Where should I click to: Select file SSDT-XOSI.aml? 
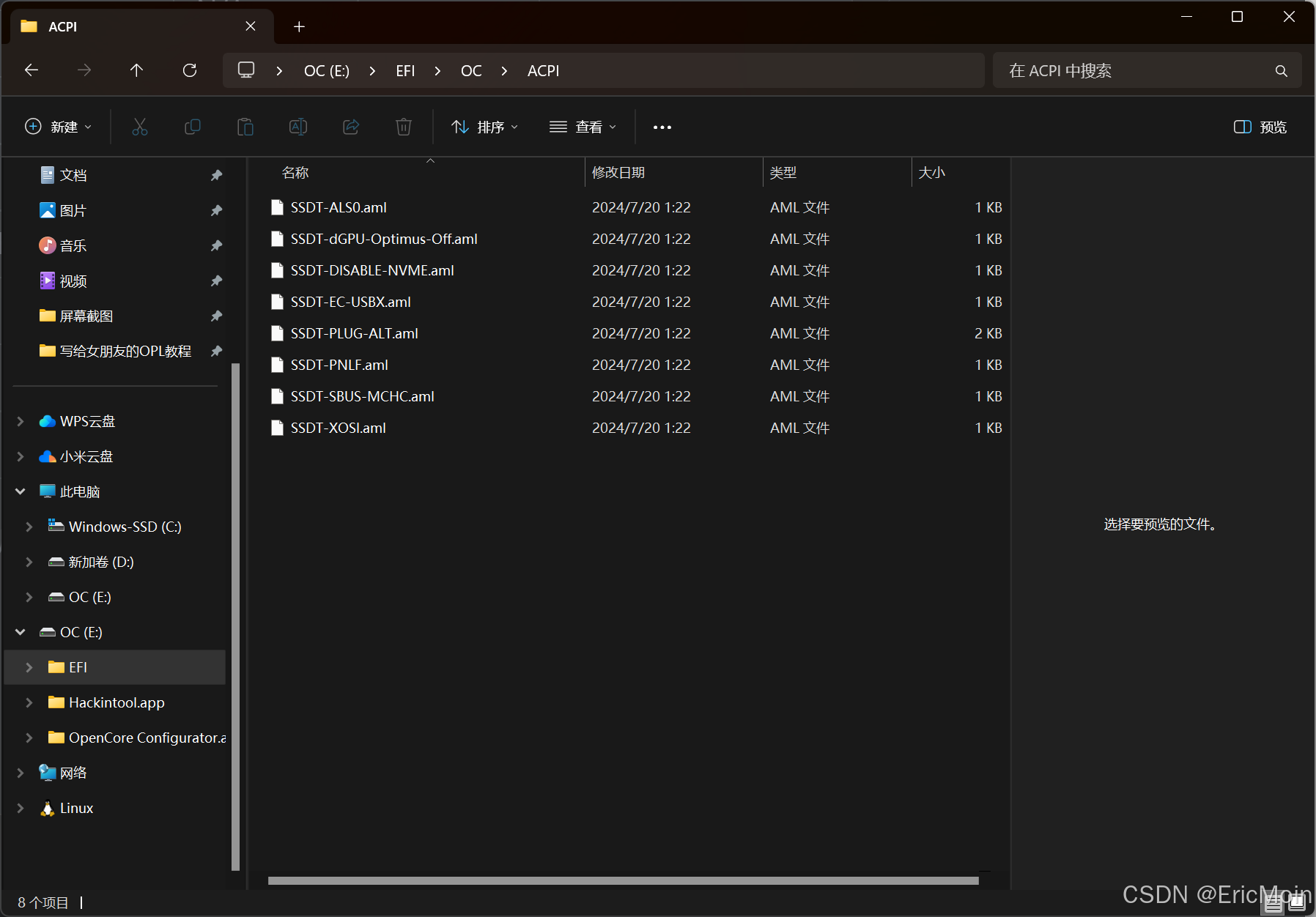[x=338, y=428]
